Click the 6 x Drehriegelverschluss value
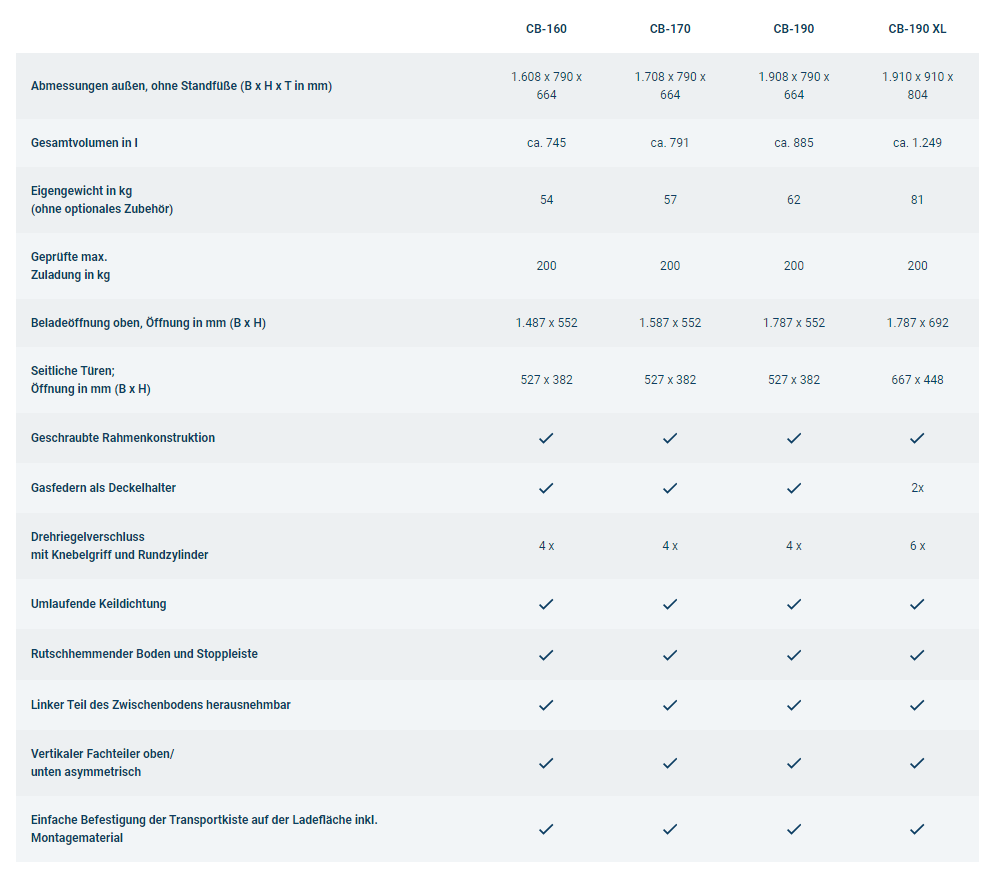The image size is (991, 872). [917, 546]
